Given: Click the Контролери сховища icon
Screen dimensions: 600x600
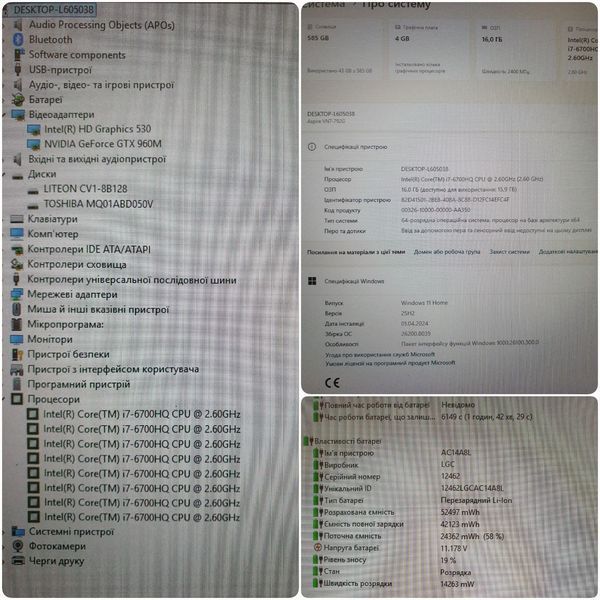Looking at the screenshot, I should click(17, 264).
